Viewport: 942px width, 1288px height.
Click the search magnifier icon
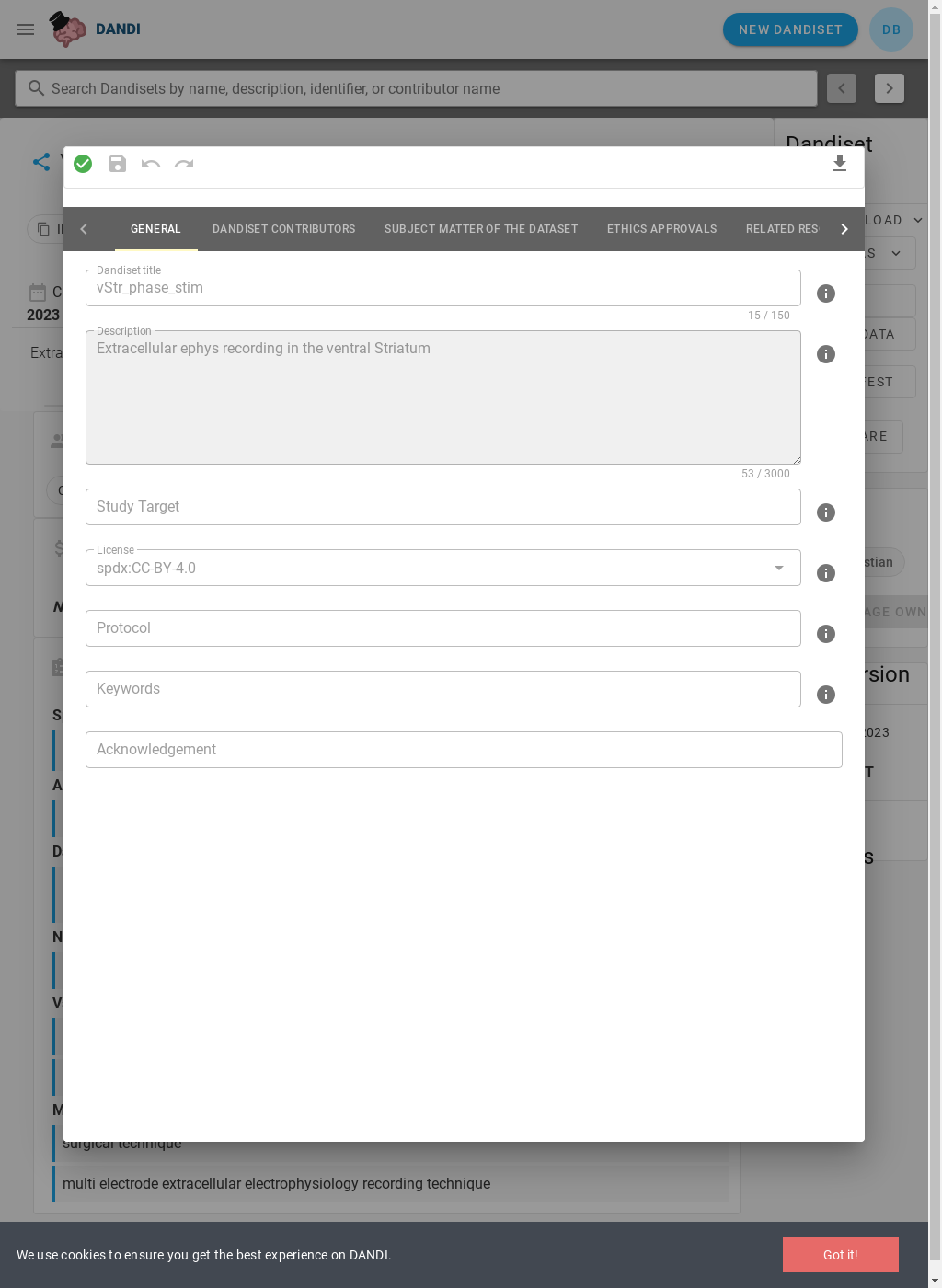[x=36, y=88]
